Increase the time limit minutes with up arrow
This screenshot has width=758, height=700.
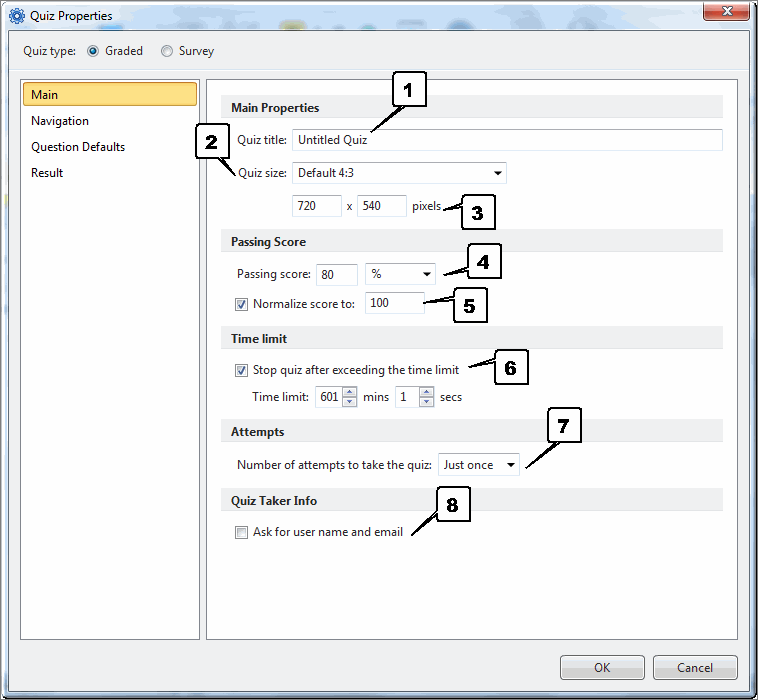pyautogui.click(x=350, y=392)
